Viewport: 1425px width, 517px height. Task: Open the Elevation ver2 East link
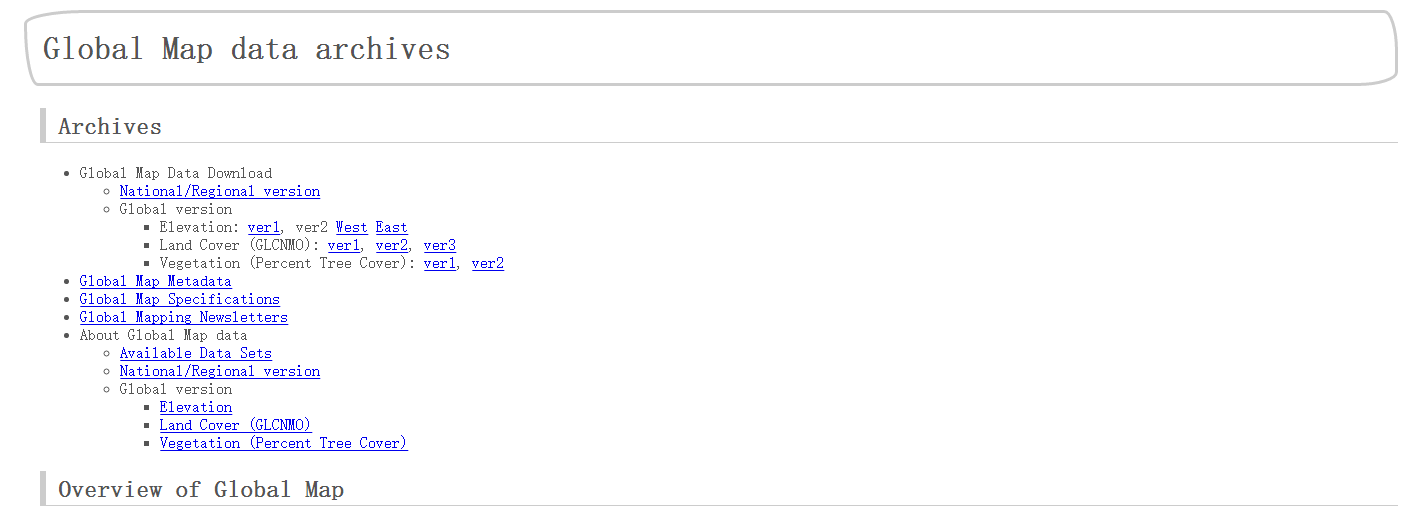[x=392, y=227]
